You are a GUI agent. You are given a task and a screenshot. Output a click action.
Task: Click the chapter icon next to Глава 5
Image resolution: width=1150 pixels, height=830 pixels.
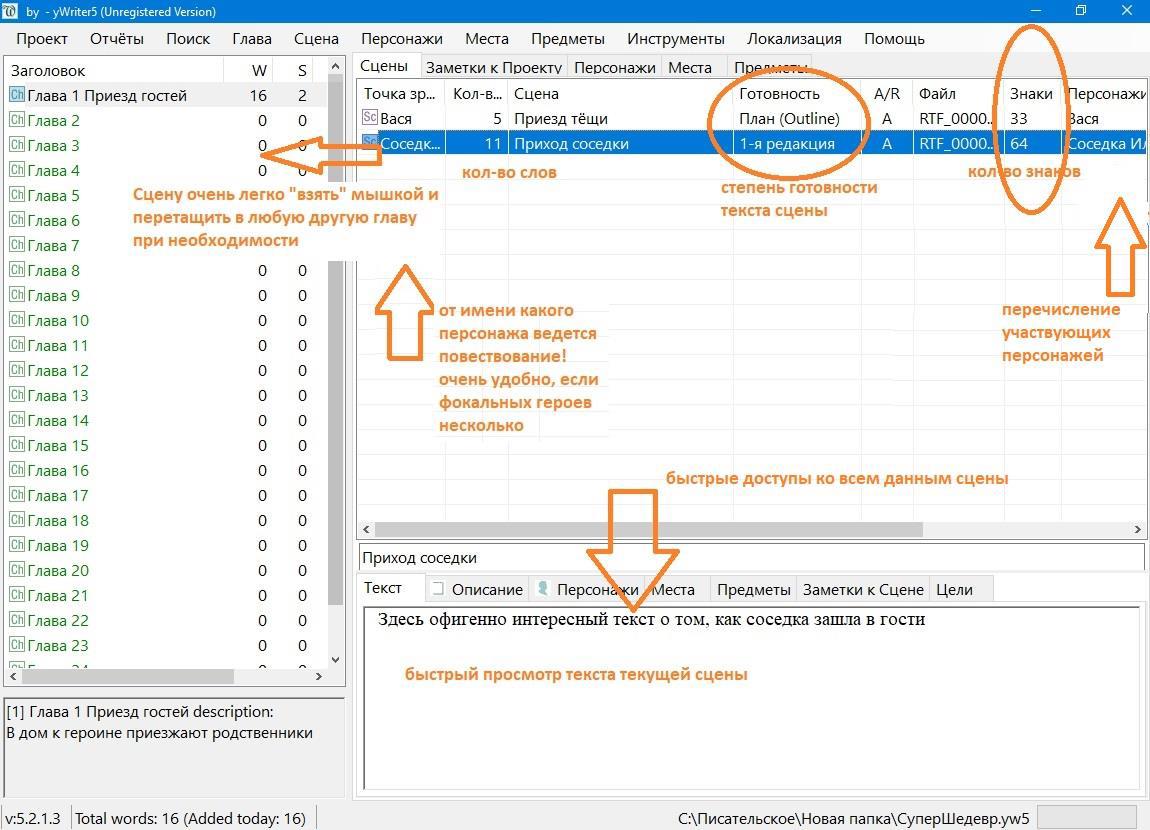[x=16, y=195]
